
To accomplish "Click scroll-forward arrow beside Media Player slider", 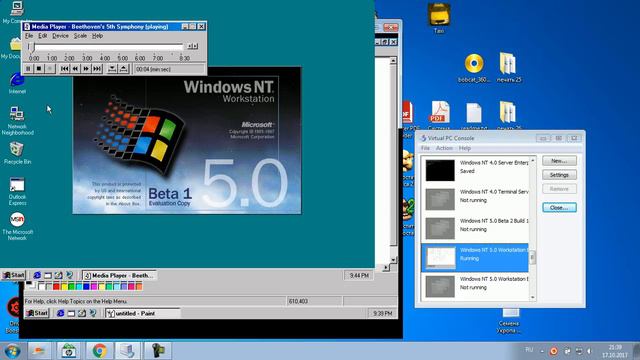I will [x=196, y=47].
